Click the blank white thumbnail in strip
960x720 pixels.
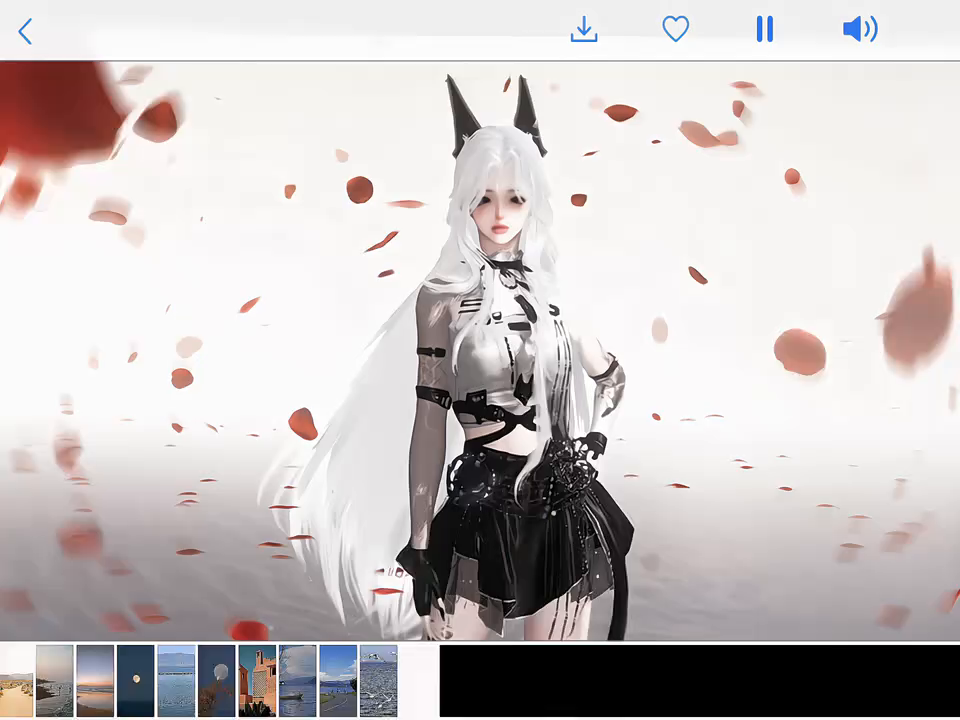pos(419,681)
